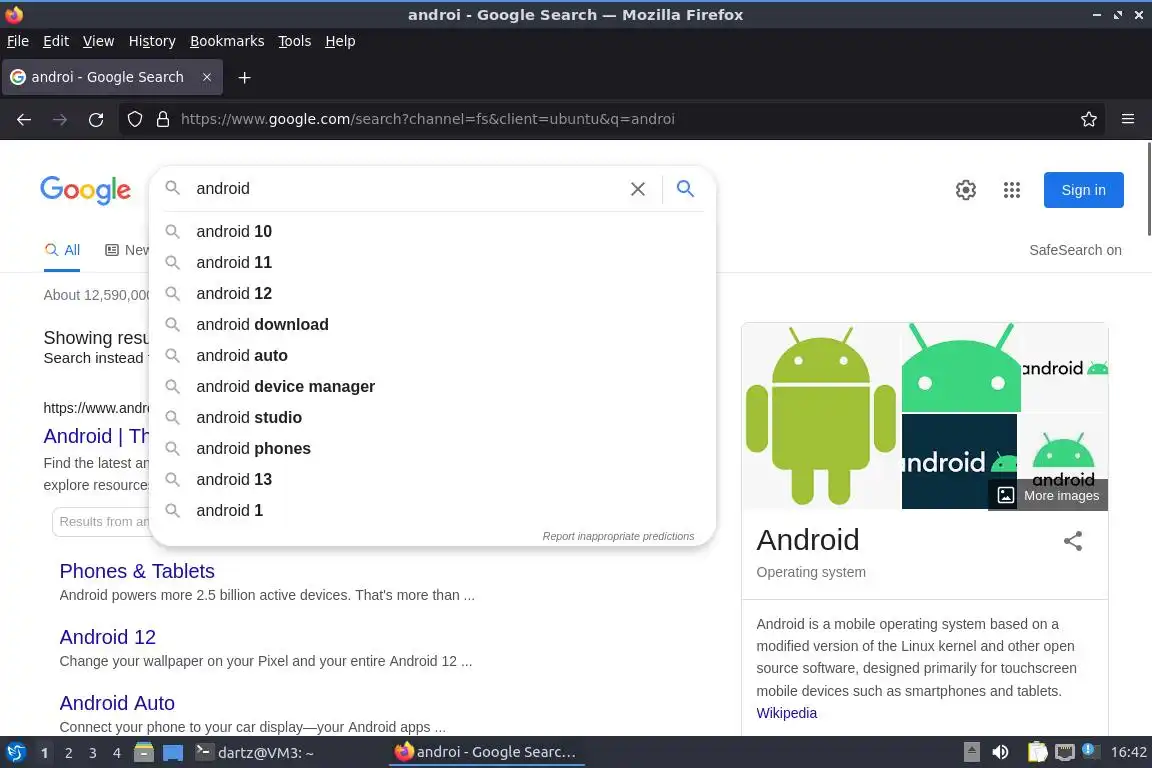Open Android 12 result link
Viewport: 1152px width, 768px height.
click(107, 637)
